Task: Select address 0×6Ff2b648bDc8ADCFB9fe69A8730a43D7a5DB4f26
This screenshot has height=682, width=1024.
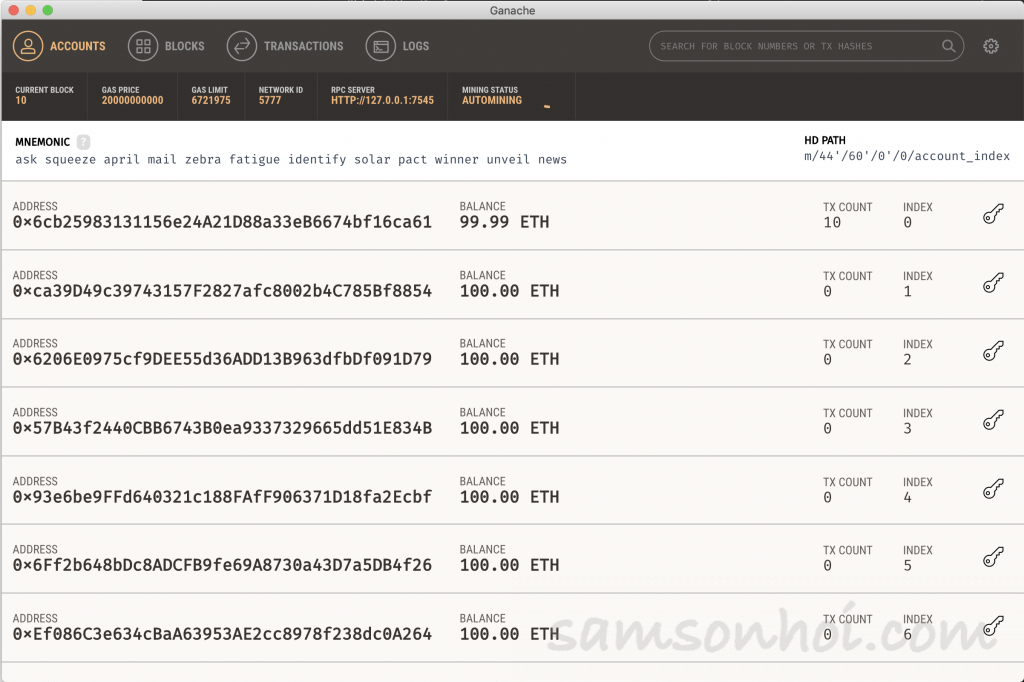Action: 222,565
